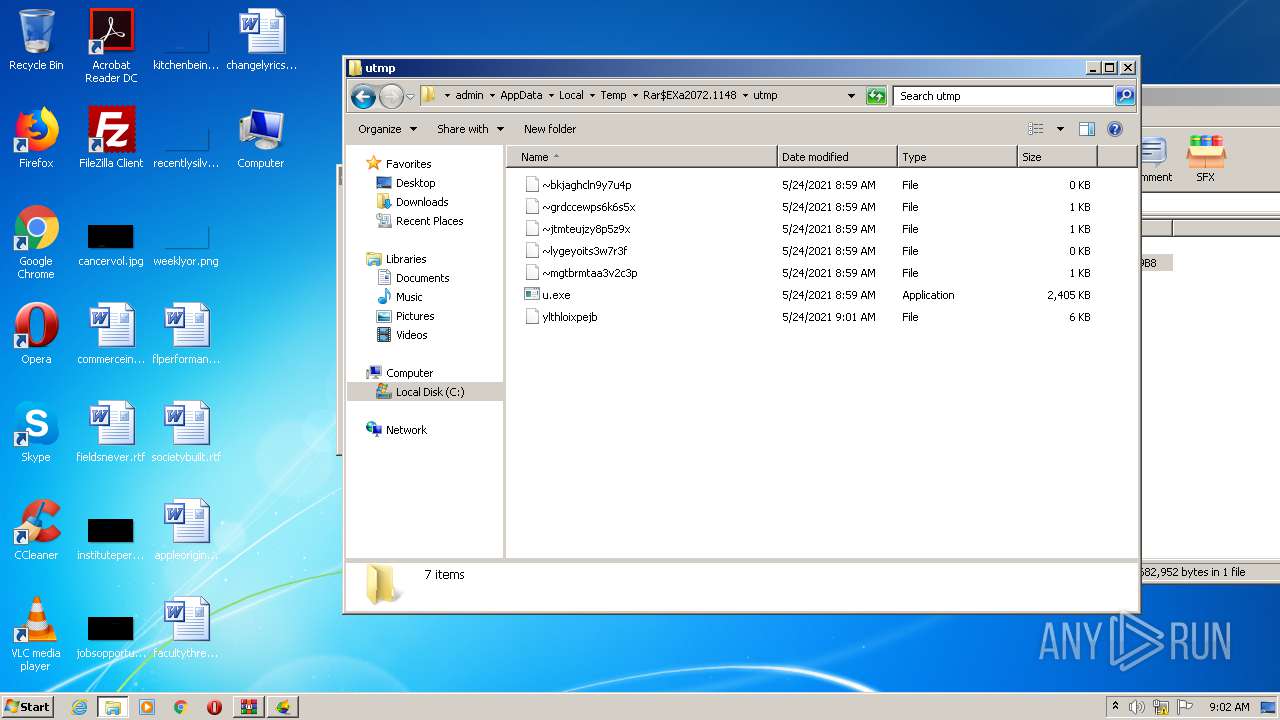Show hidden tray icons arrow

(x=1115, y=707)
